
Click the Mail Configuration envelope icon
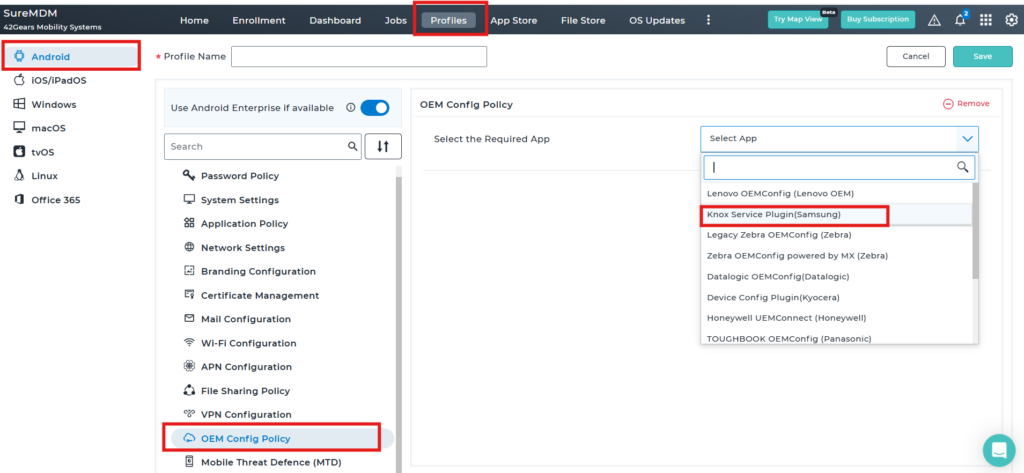tap(189, 319)
